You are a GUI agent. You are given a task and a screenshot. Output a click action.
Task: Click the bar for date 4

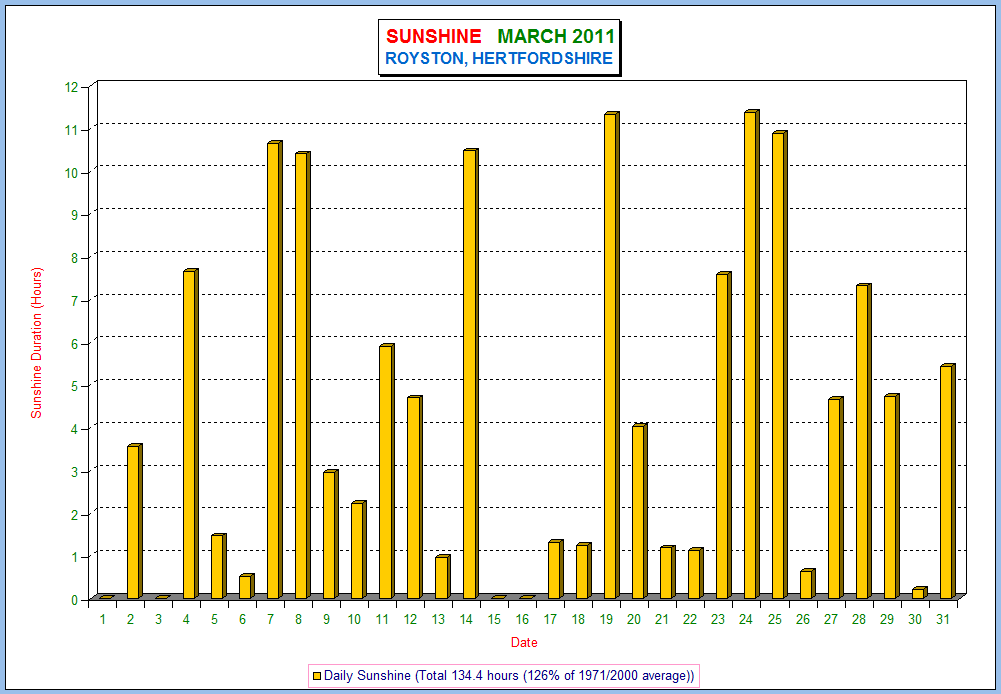click(190, 434)
